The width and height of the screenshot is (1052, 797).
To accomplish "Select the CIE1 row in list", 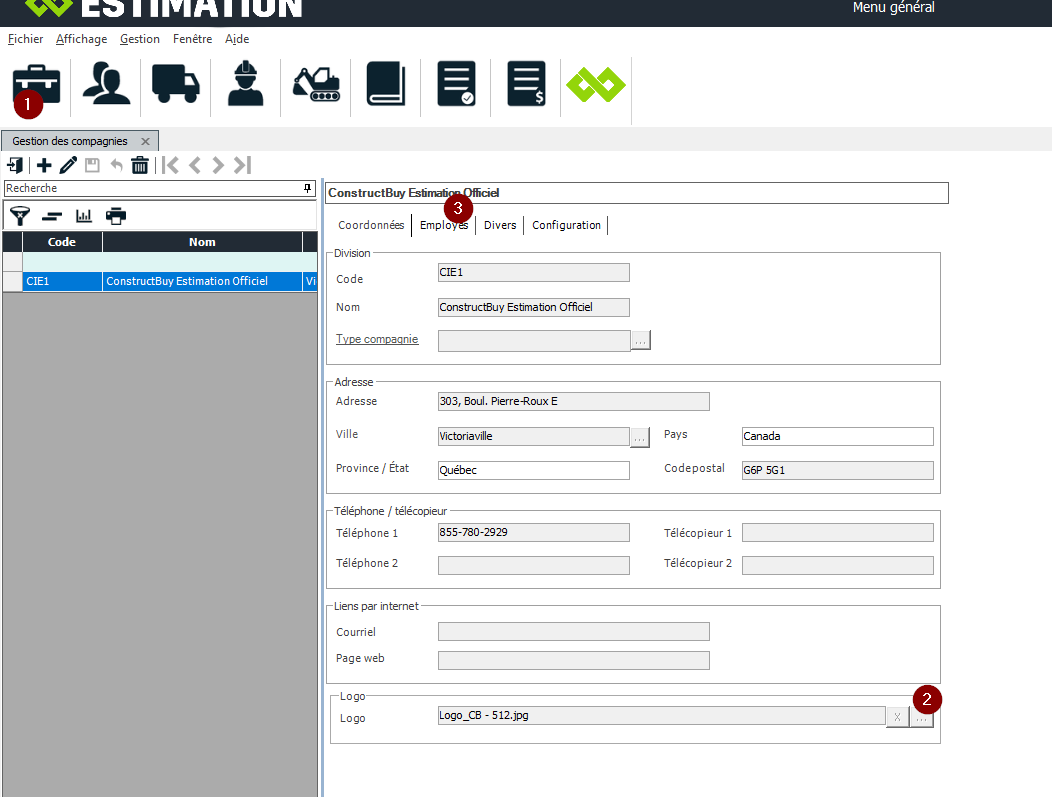I will click(x=160, y=281).
